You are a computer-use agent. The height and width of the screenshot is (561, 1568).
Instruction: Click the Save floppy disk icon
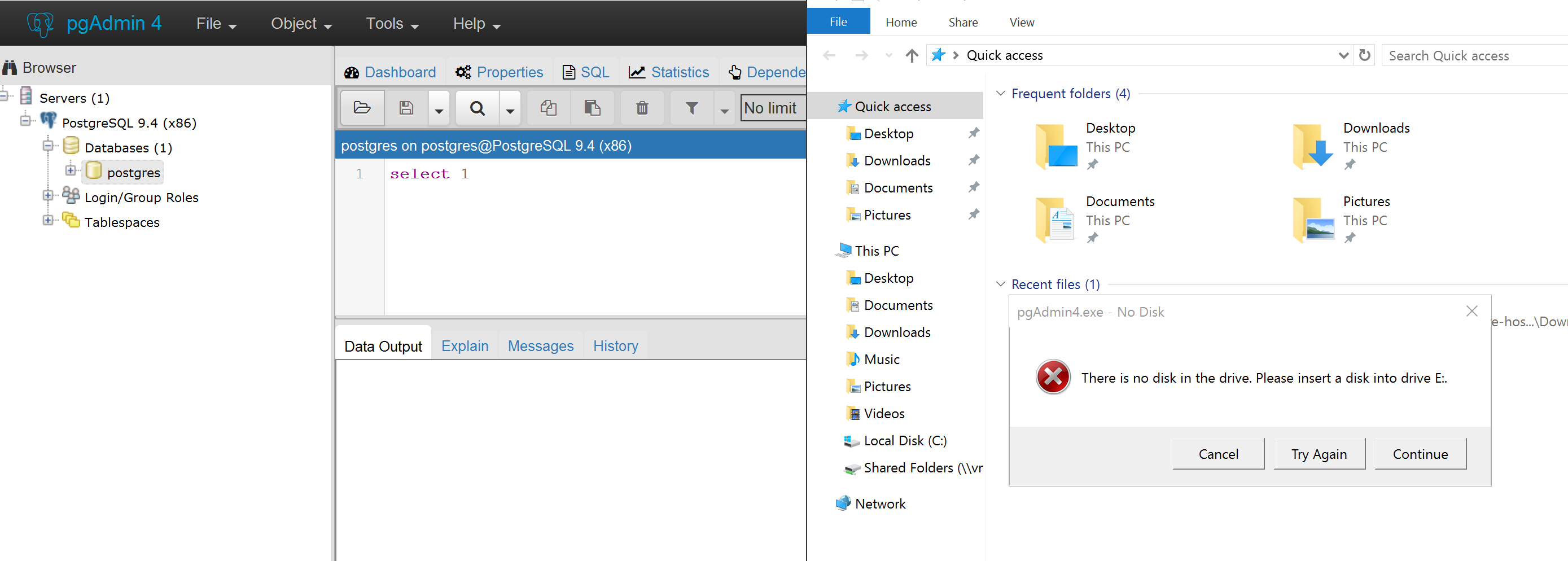click(x=406, y=108)
